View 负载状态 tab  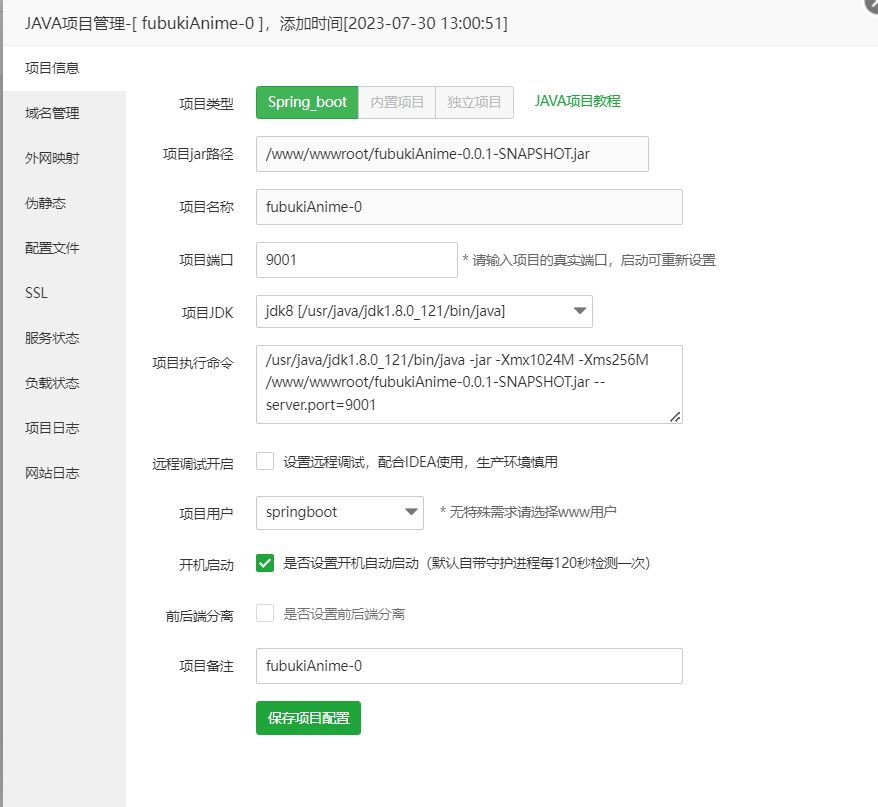pos(52,383)
